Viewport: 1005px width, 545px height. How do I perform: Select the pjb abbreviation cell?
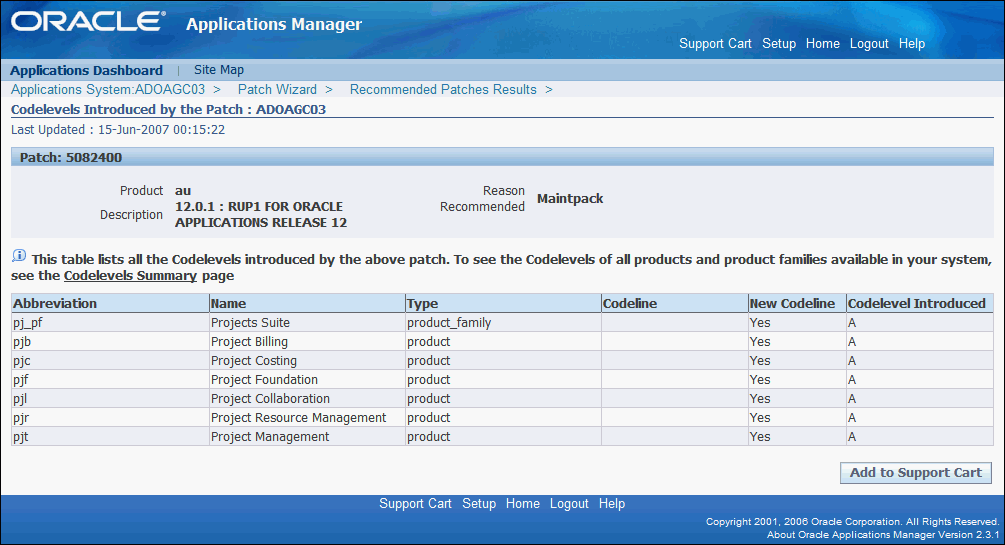tap(110, 342)
